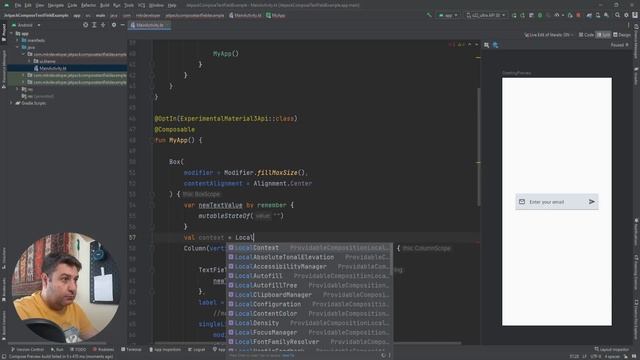Open the App Inspection tool window
640x360 pixels.
pyautogui.click(x=165, y=349)
